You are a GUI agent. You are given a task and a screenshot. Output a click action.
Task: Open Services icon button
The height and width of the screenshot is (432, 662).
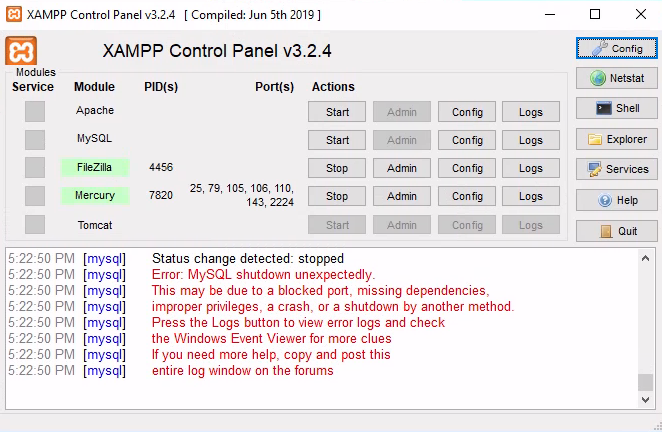tap(616, 169)
